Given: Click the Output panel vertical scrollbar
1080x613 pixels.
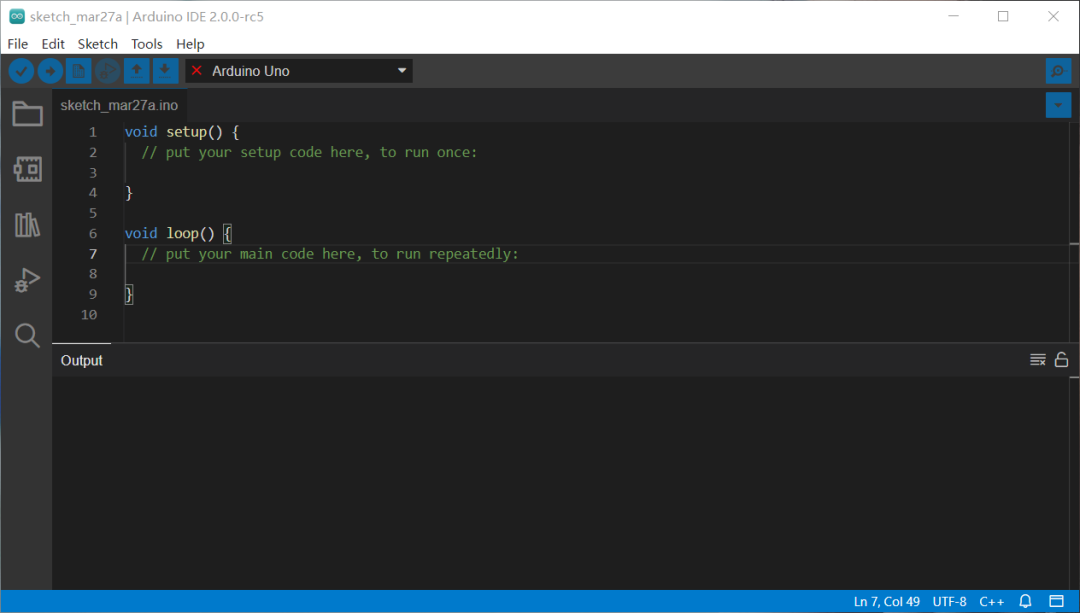Looking at the screenshot, I should pyautogui.click(x=1074, y=483).
